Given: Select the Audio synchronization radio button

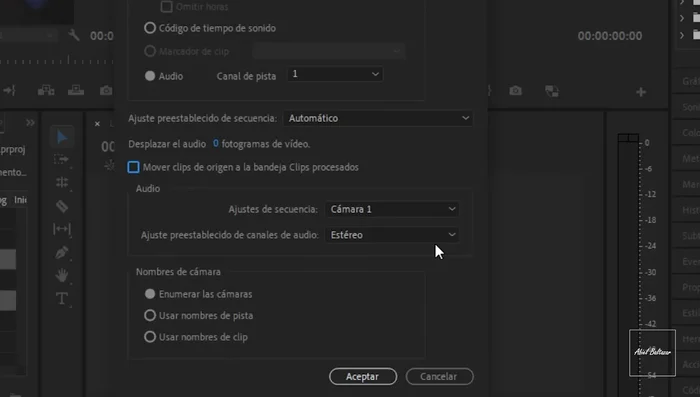Looking at the screenshot, I should click(150, 76).
